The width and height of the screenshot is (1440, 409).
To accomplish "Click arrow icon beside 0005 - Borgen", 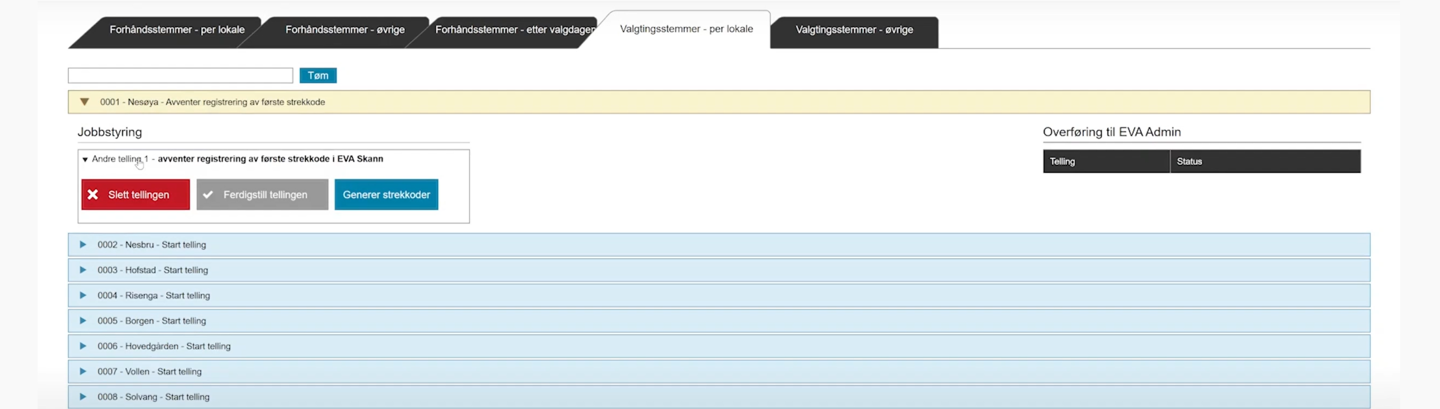I will coord(83,321).
